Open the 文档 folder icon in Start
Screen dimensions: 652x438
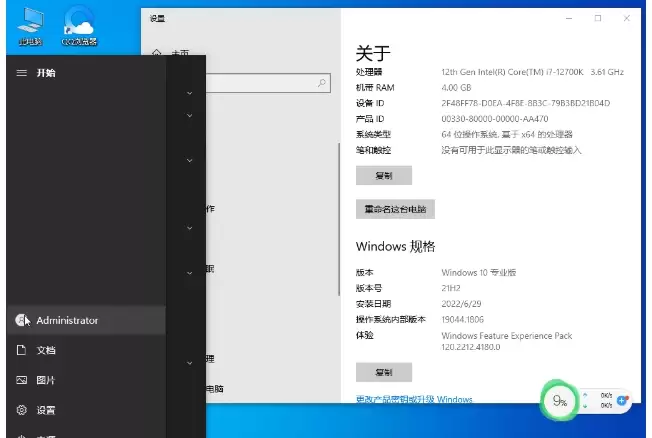coord(21,350)
